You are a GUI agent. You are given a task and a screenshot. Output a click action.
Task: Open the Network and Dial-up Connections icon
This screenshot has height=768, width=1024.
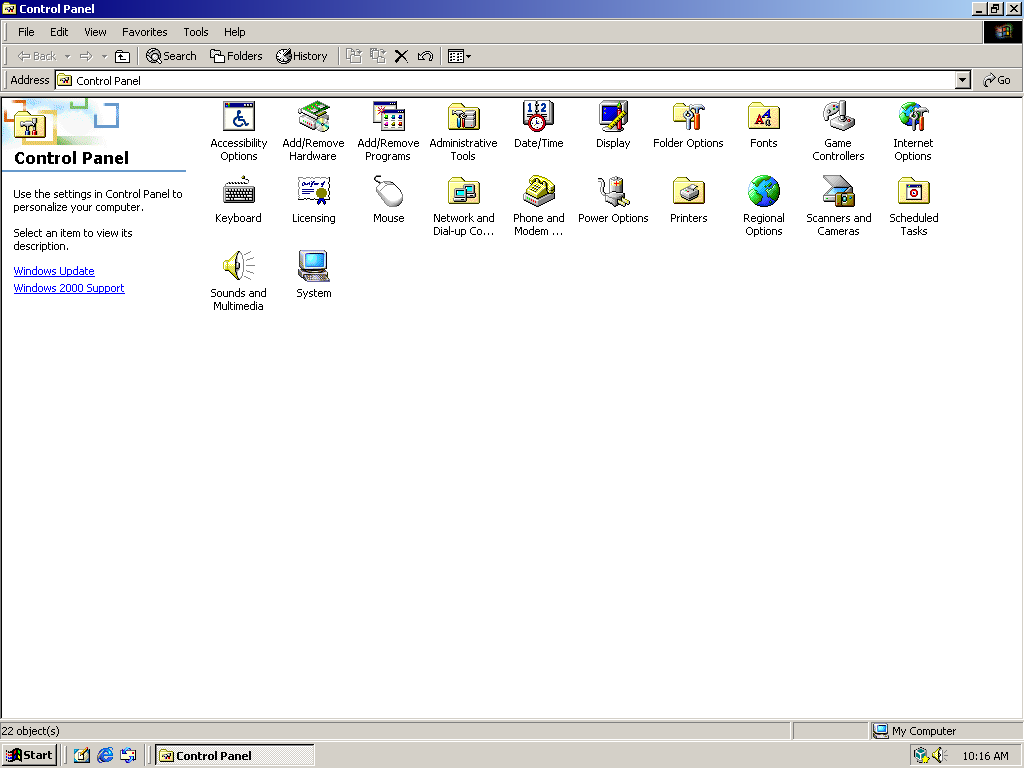[x=463, y=192]
